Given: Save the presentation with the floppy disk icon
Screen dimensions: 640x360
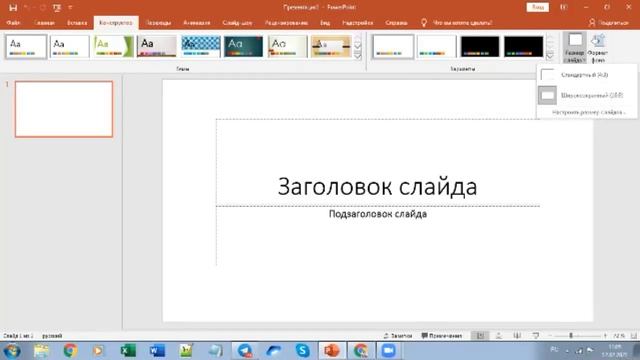Looking at the screenshot, I should 13,7.
